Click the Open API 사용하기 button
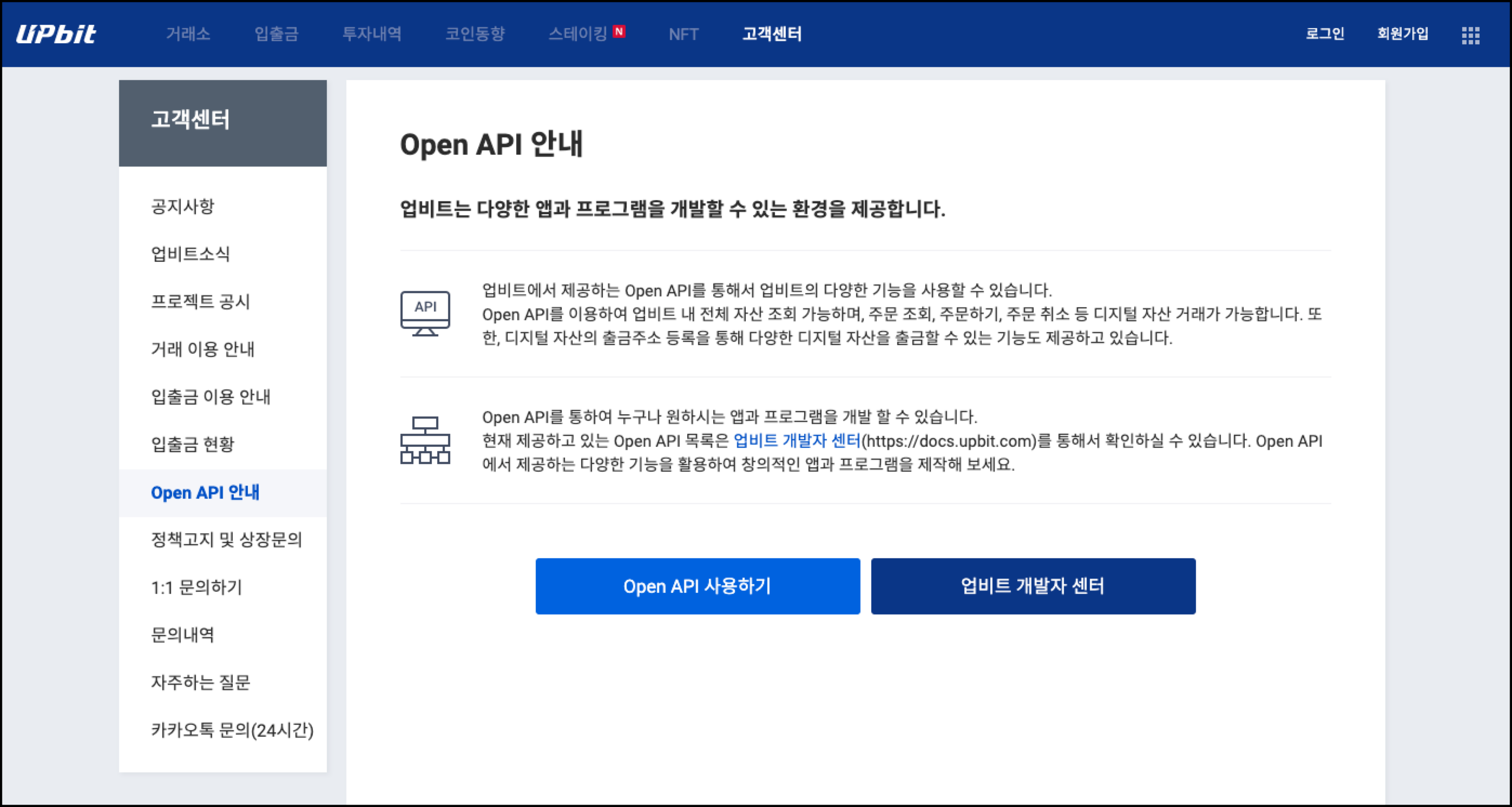Viewport: 1512px width, 807px height. (698, 586)
